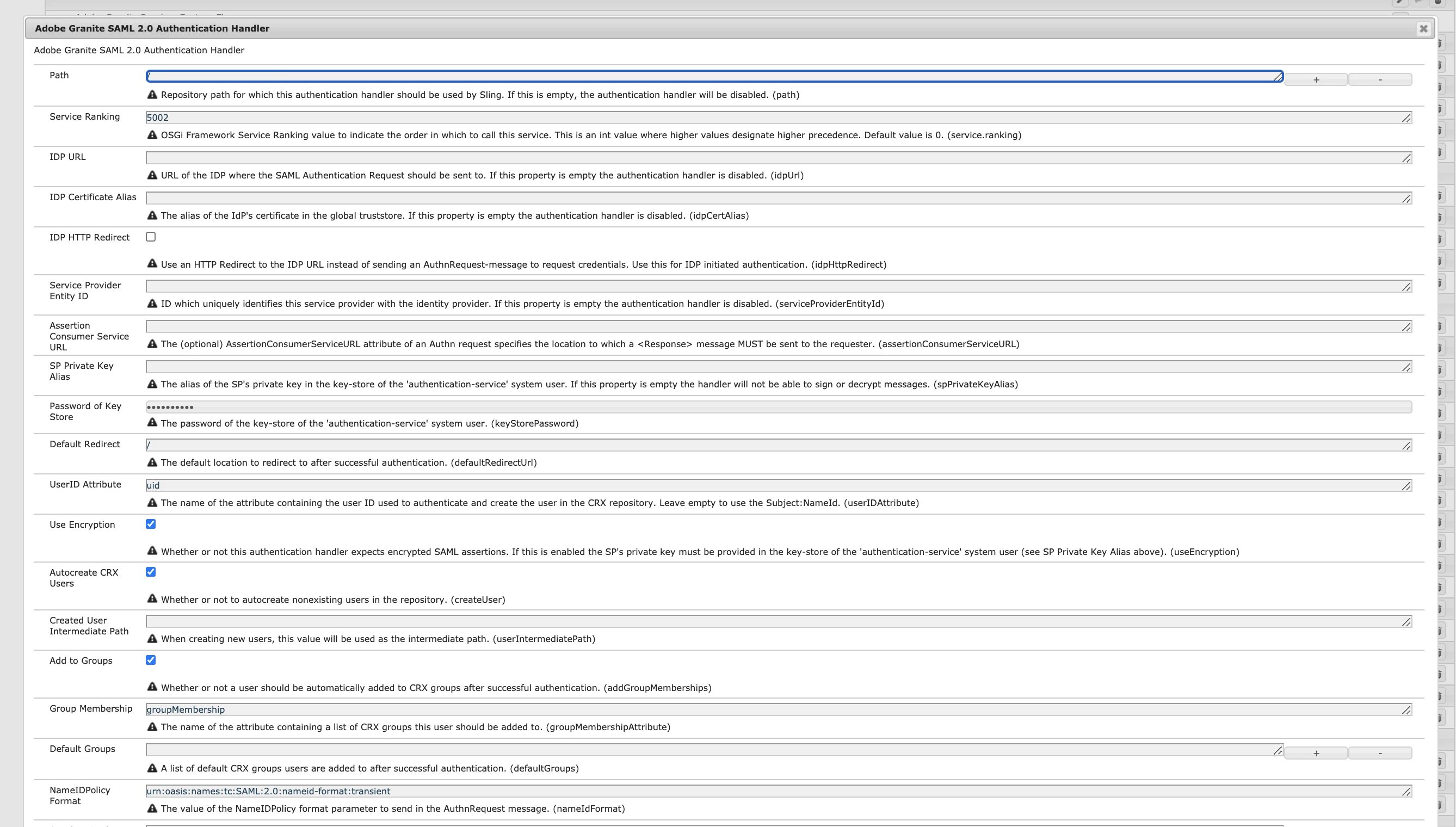
Task: Remove Default Groups entry with minus button
Action: 1380,754
